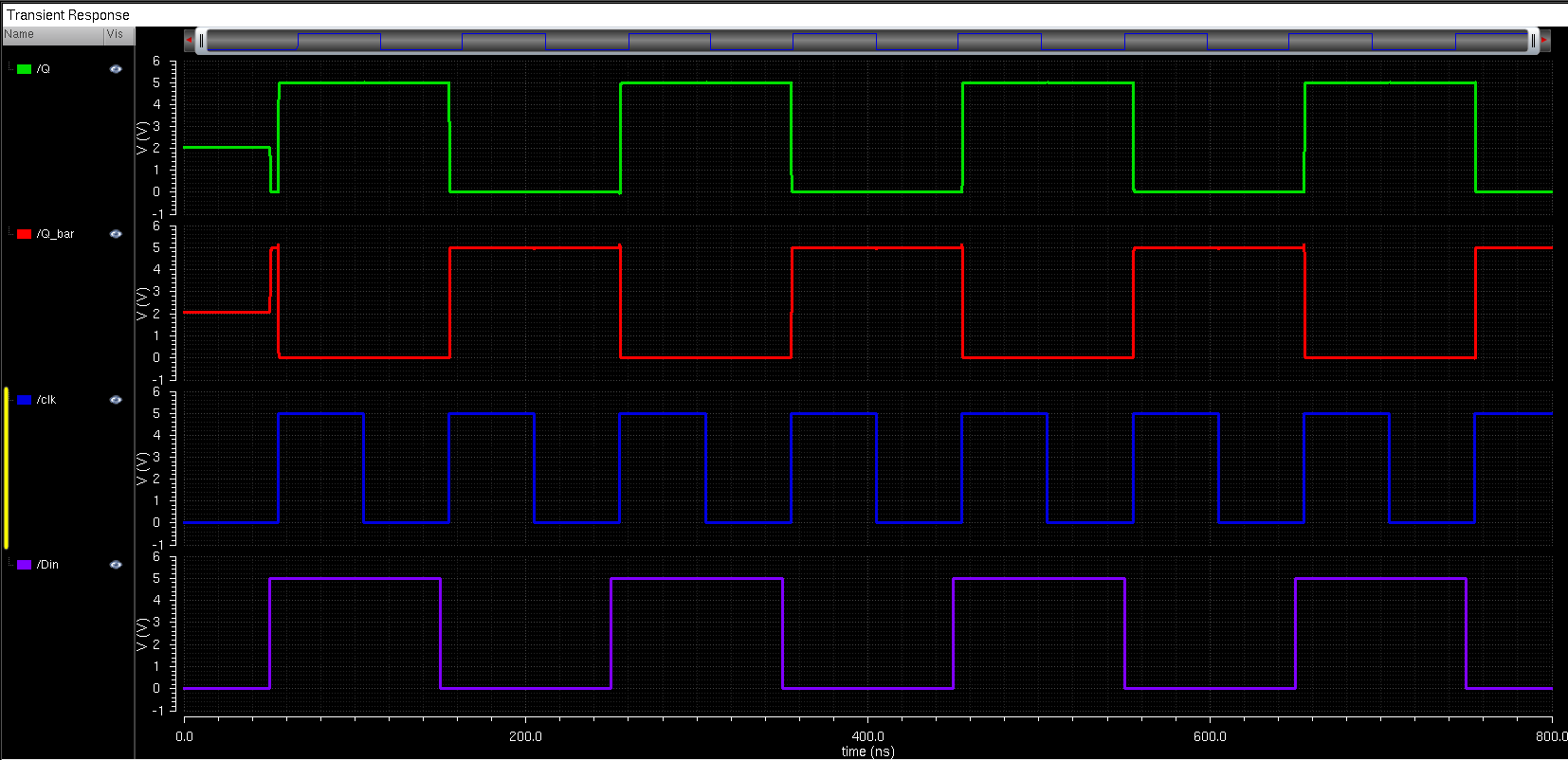This screenshot has width=1568, height=760.
Task: Select the /Q signal name in the legend
Action: (x=44, y=69)
